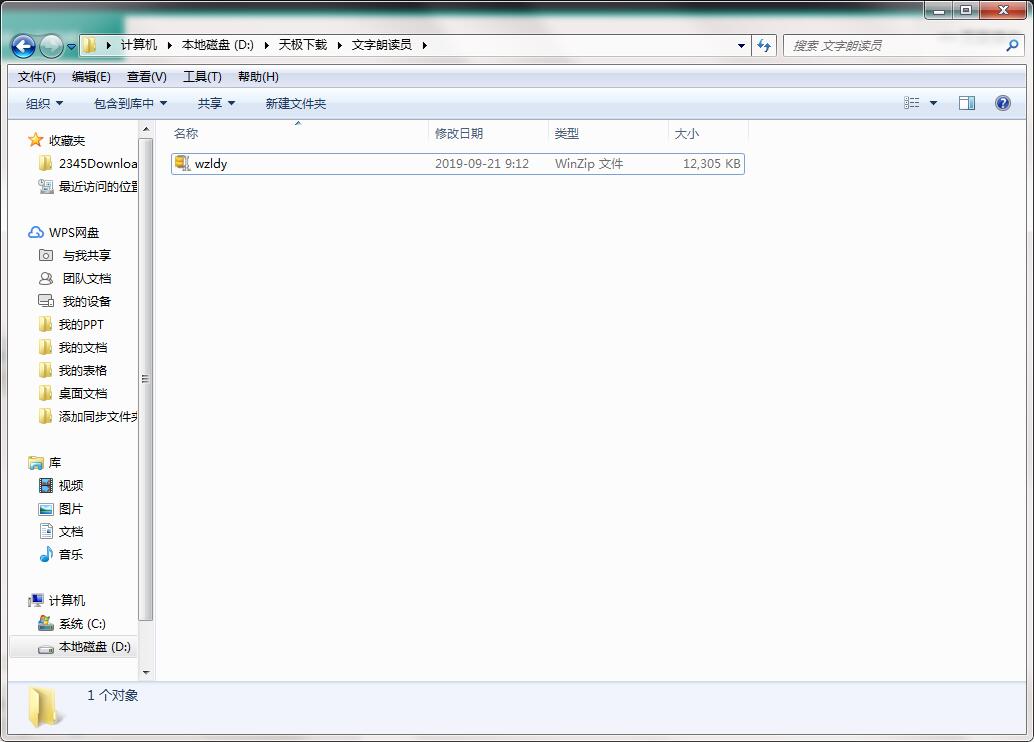The height and width of the screenshot is (742, 1034).
Task: Open help with the question mark icon
Action: point(1002,103)
